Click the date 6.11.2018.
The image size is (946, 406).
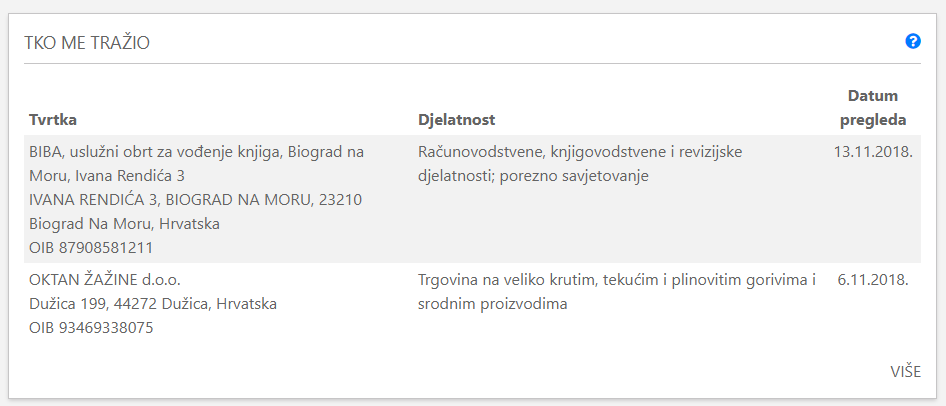point(873,280)
